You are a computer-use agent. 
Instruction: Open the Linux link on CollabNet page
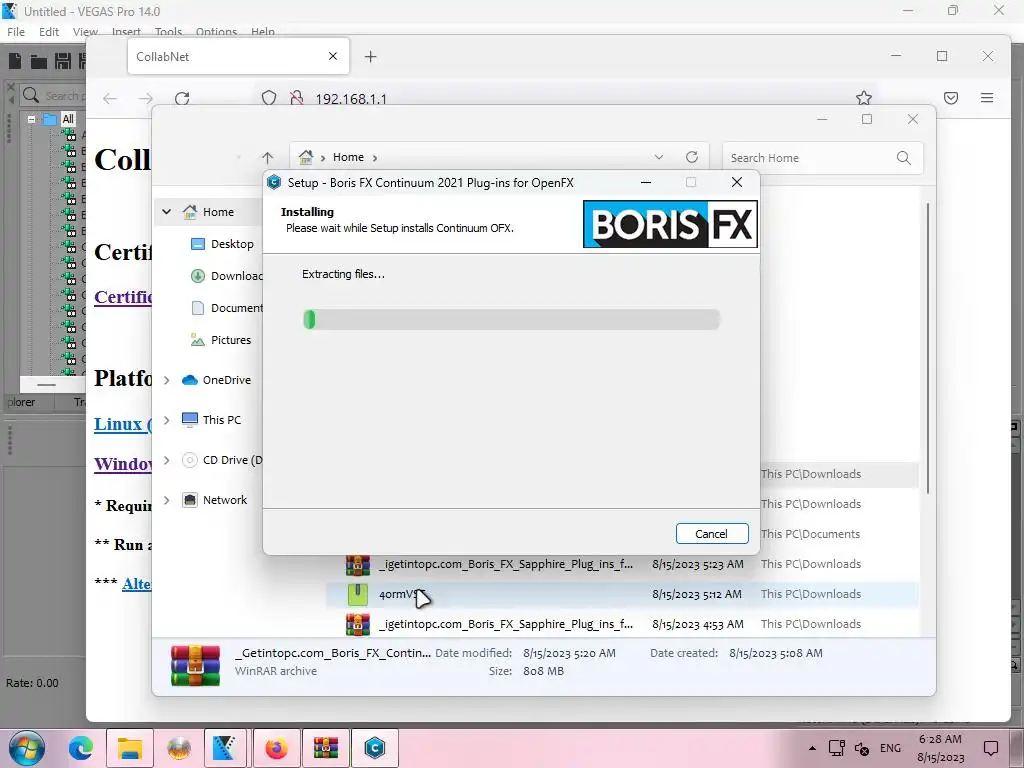point(123,424)
